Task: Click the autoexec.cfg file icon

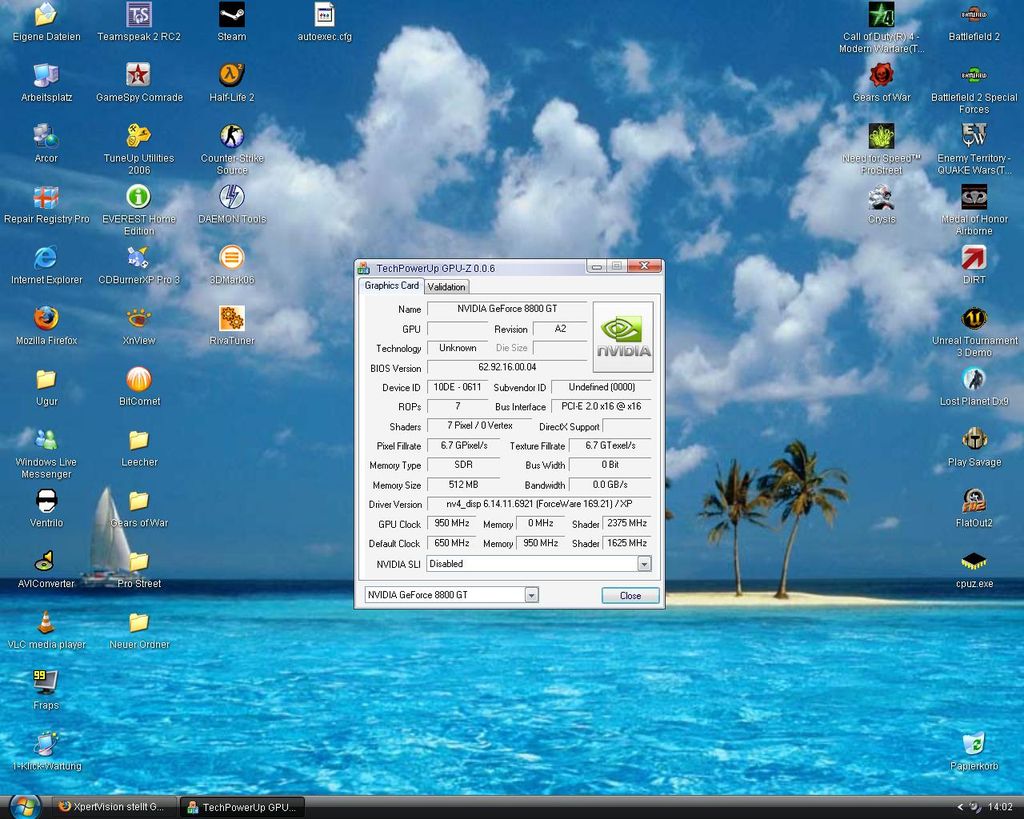Action: pos(325,15)
